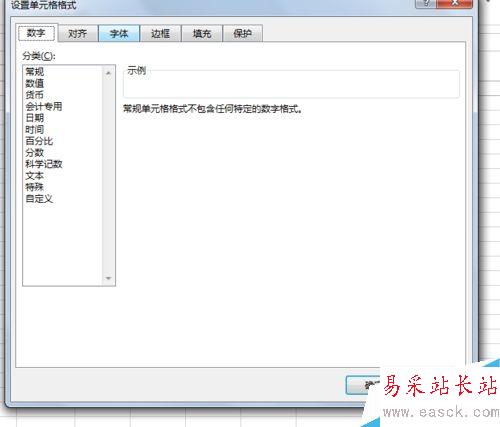
Task: Click the dialog help question-mark button
Action: tap(426, 3)
